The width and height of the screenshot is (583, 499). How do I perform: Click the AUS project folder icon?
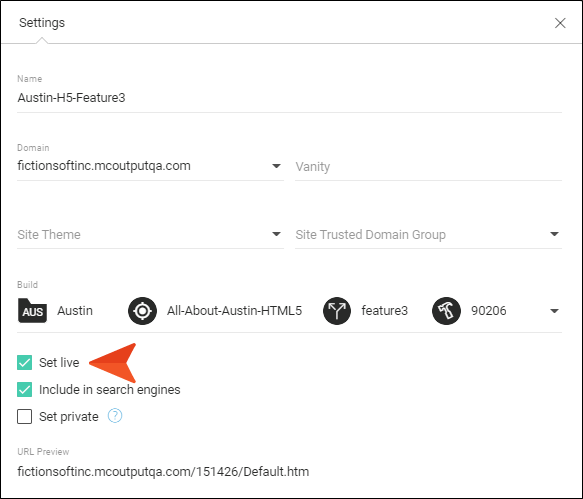[32, 310]
